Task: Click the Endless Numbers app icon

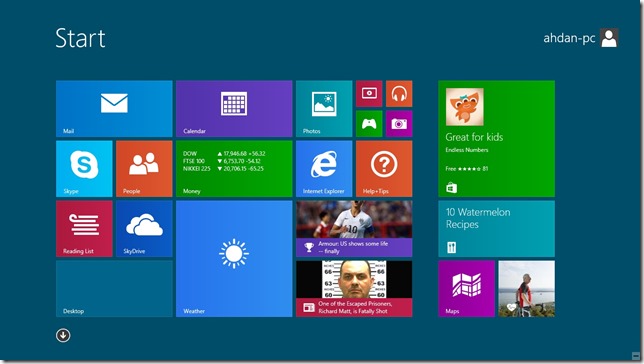Action: 465,107
